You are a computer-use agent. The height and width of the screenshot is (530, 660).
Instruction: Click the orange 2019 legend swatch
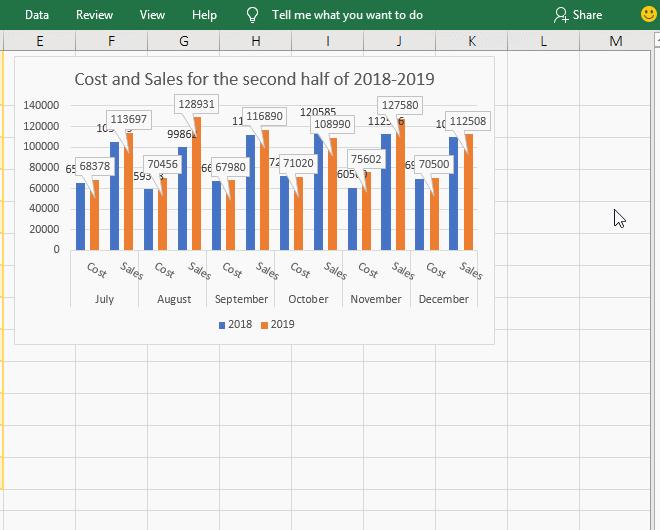click(x=264, y=325)
